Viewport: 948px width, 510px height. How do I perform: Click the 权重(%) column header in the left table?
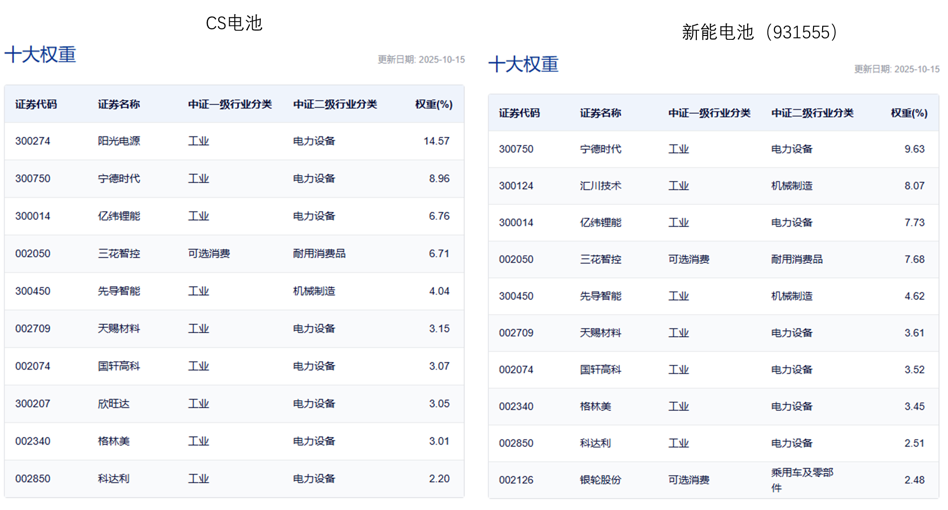point(433,104)
